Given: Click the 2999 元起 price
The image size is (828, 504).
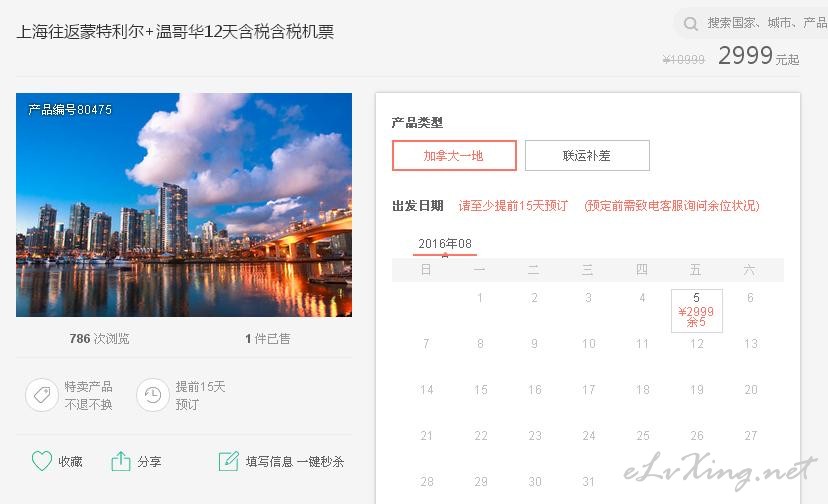Looking at the screenshot, I should pos(758,55).
